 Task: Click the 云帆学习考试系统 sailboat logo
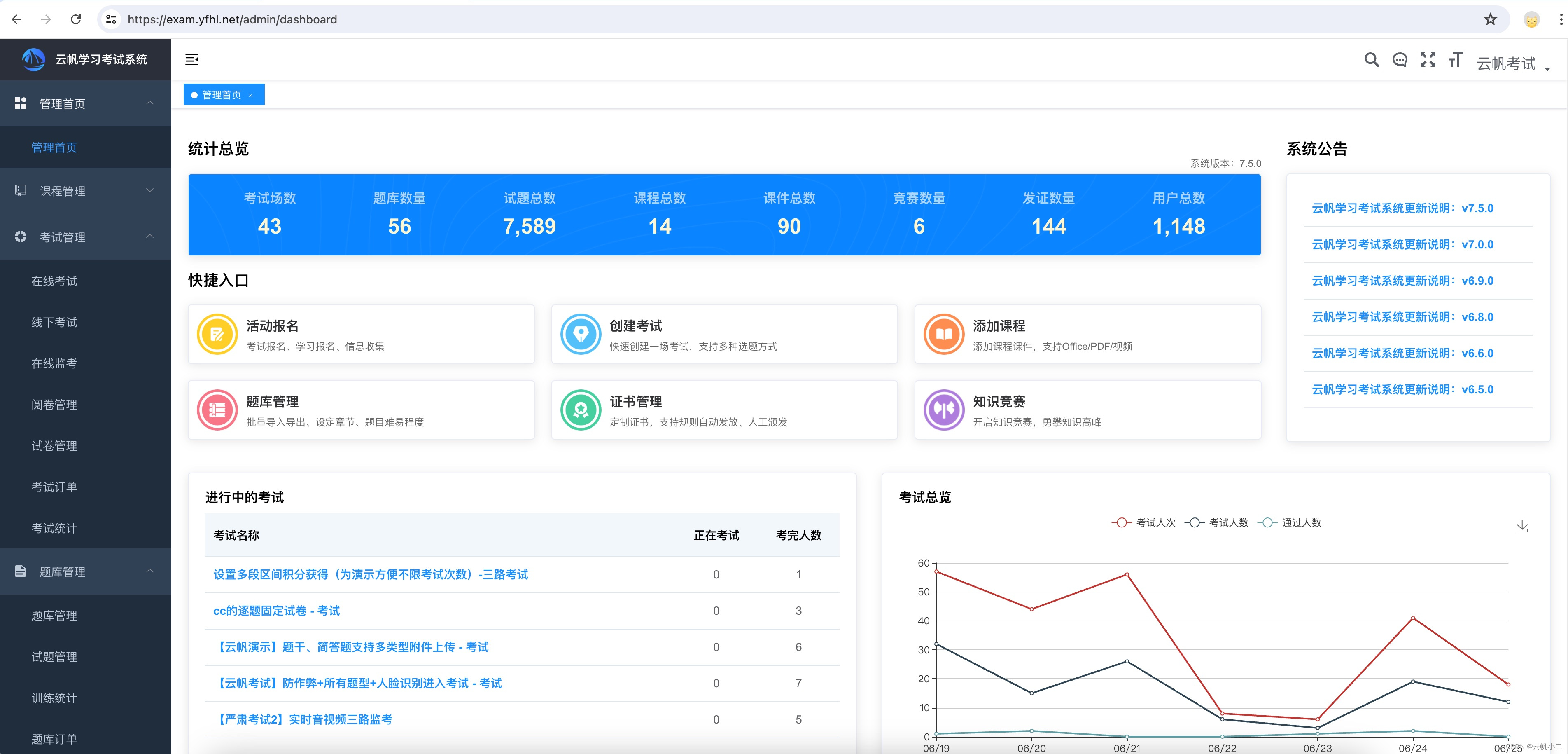[33, 59]
